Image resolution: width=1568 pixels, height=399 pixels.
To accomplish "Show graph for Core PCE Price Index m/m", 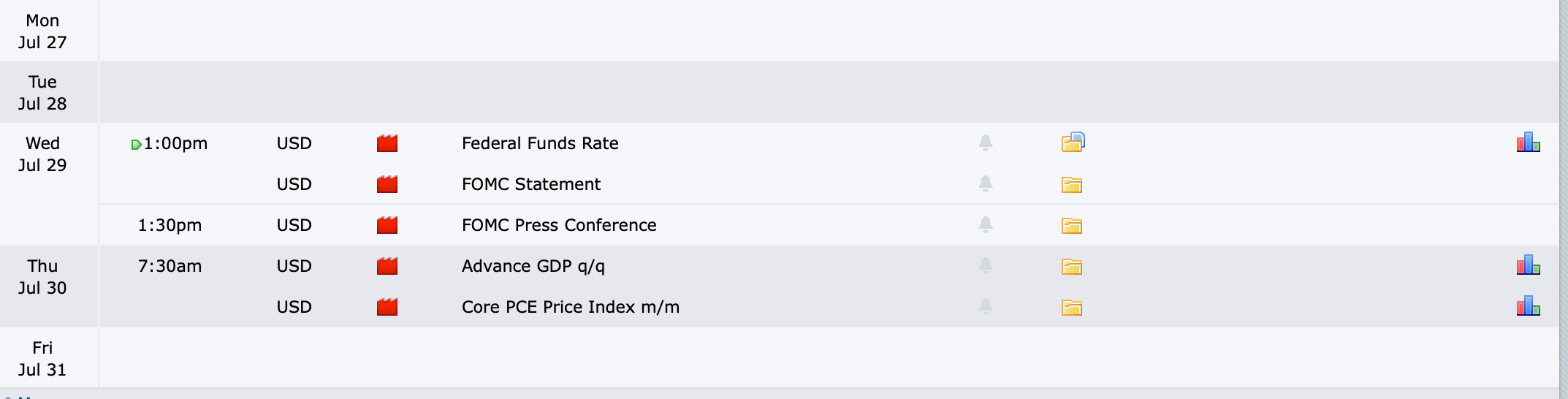I will [1528, 306].
